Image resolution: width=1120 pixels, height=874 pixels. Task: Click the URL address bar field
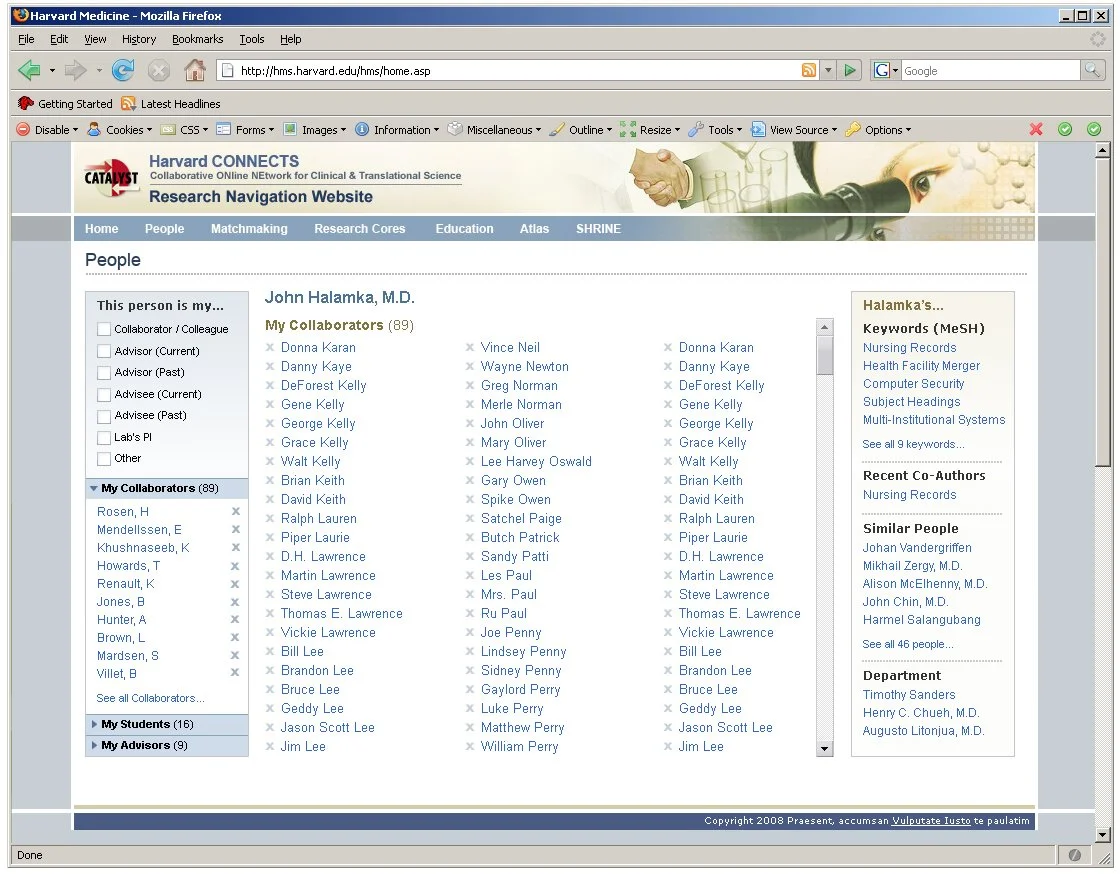(520, 70)
